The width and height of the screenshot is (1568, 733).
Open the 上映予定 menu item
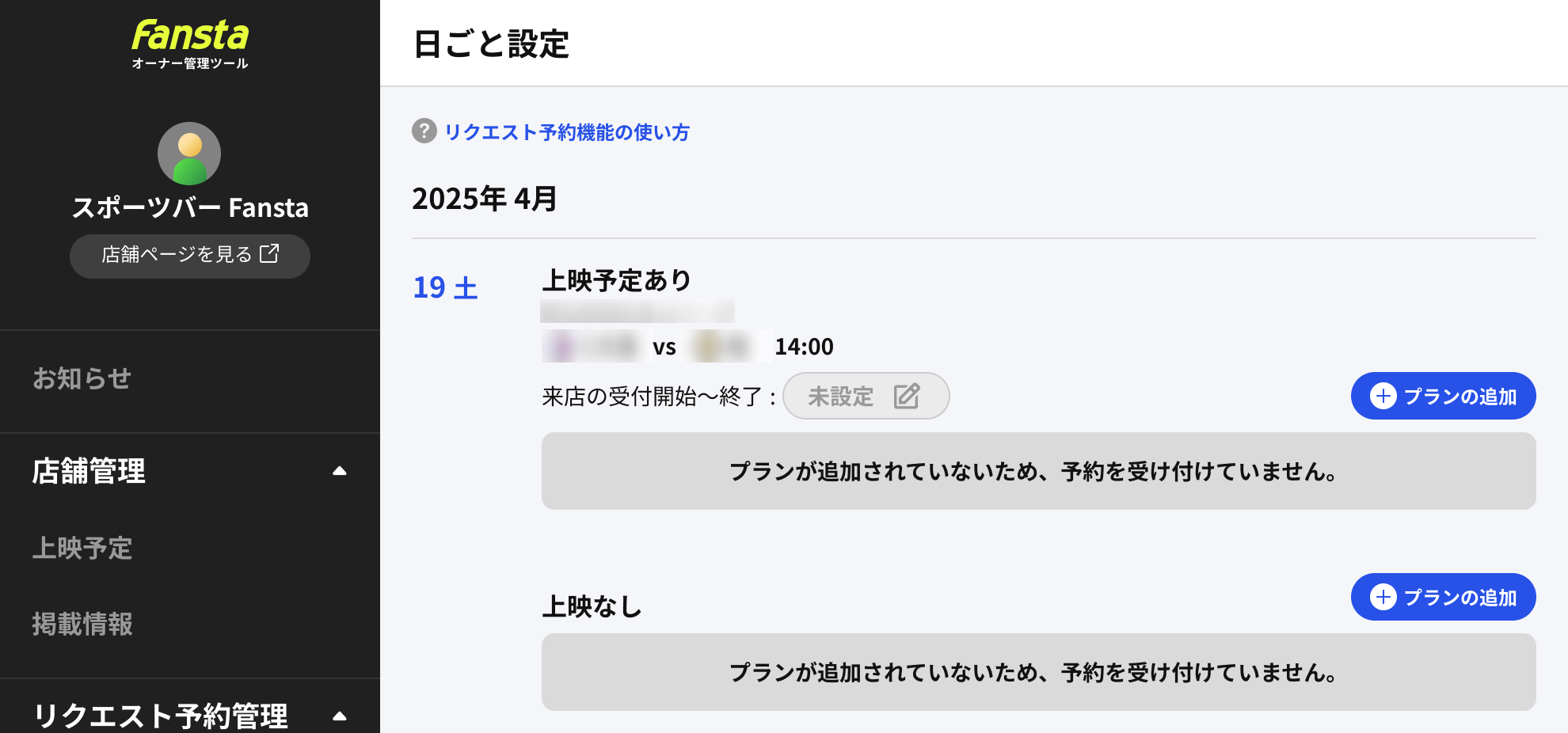(x=82, y=548)
